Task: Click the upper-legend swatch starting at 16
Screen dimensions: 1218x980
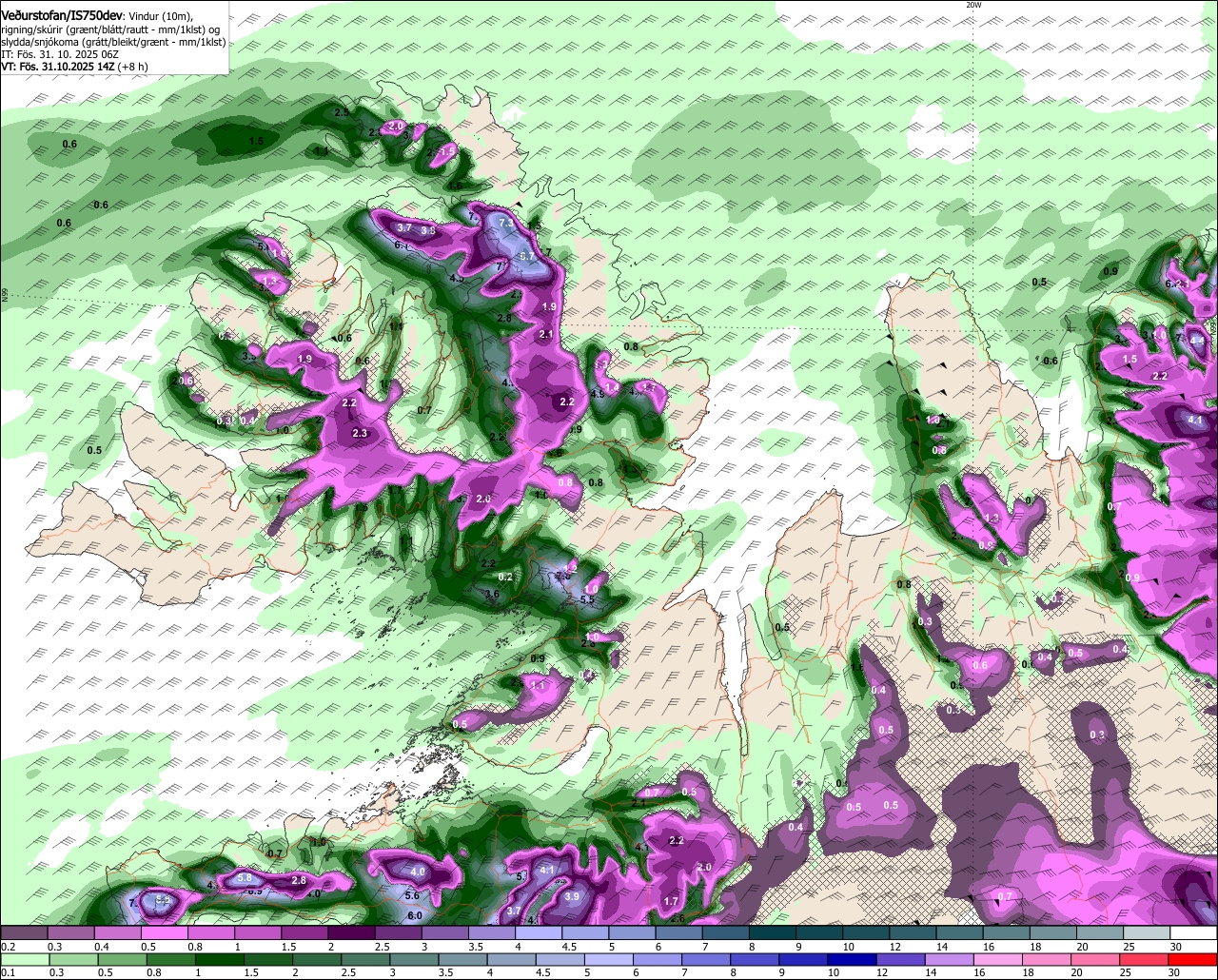Action: 1007,932
